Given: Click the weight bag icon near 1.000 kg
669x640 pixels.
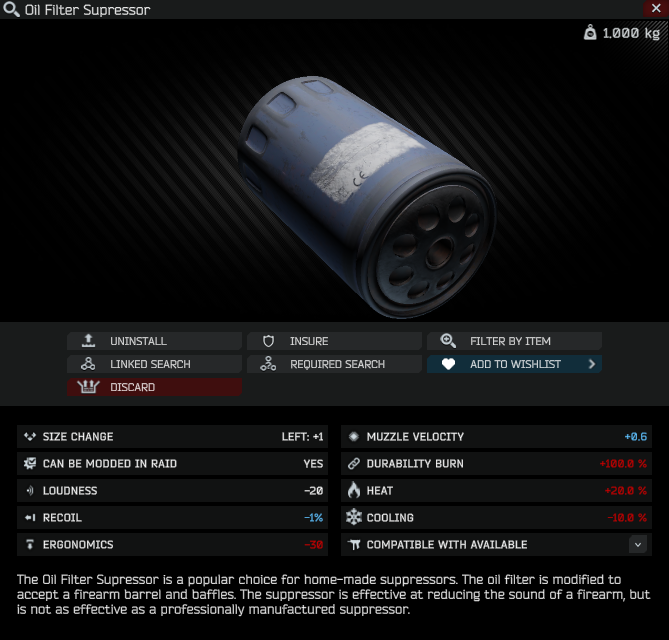Looking at the screenshot, I should (x=590, y=32).
